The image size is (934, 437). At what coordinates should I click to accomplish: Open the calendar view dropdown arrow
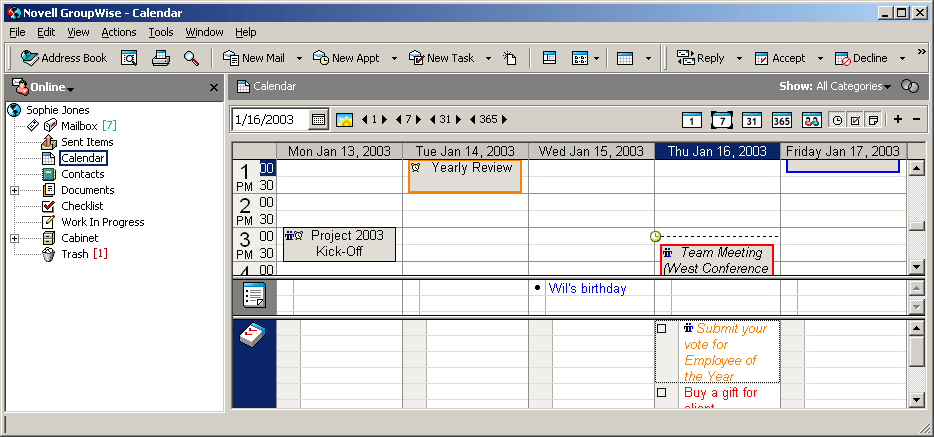(648, 58)
